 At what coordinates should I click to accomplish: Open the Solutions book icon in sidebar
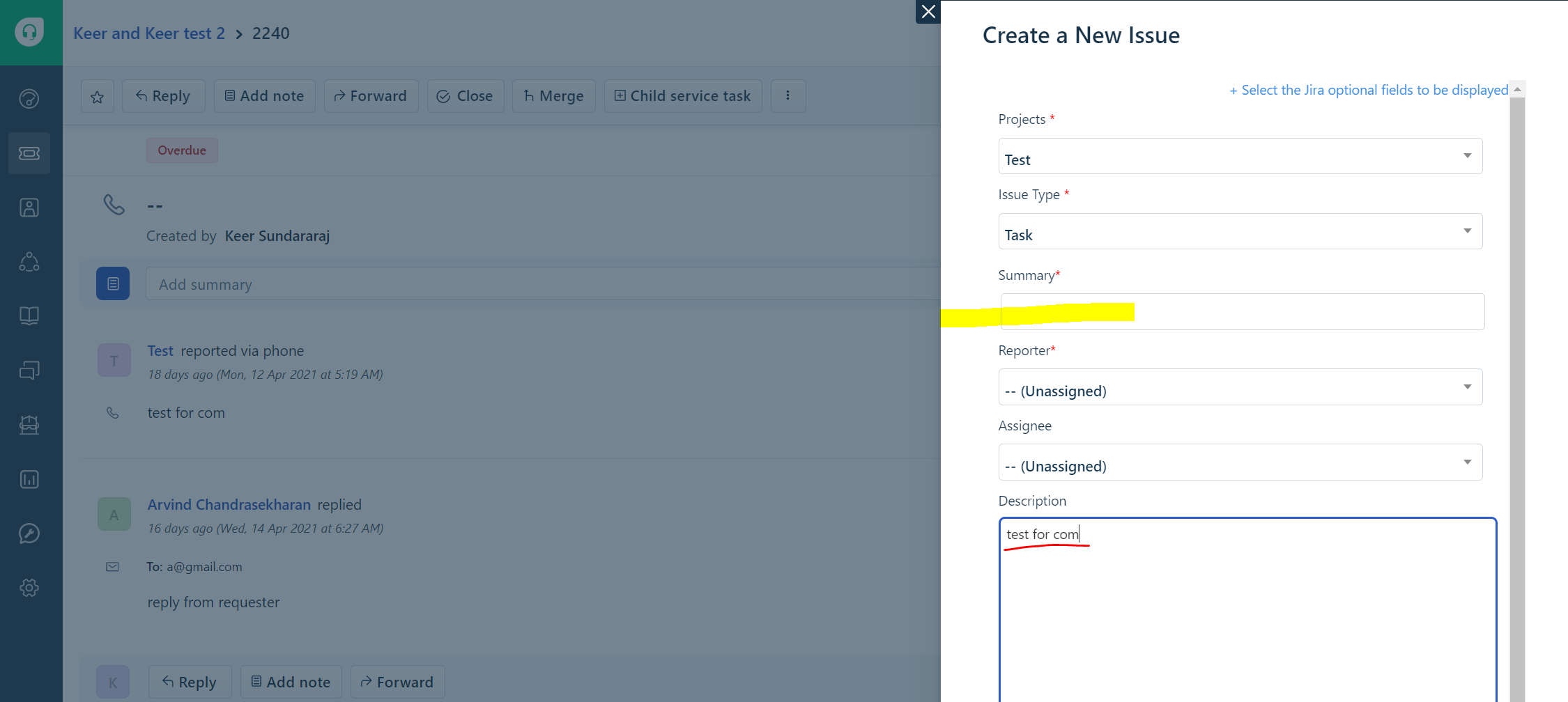[x=29, y=316]
